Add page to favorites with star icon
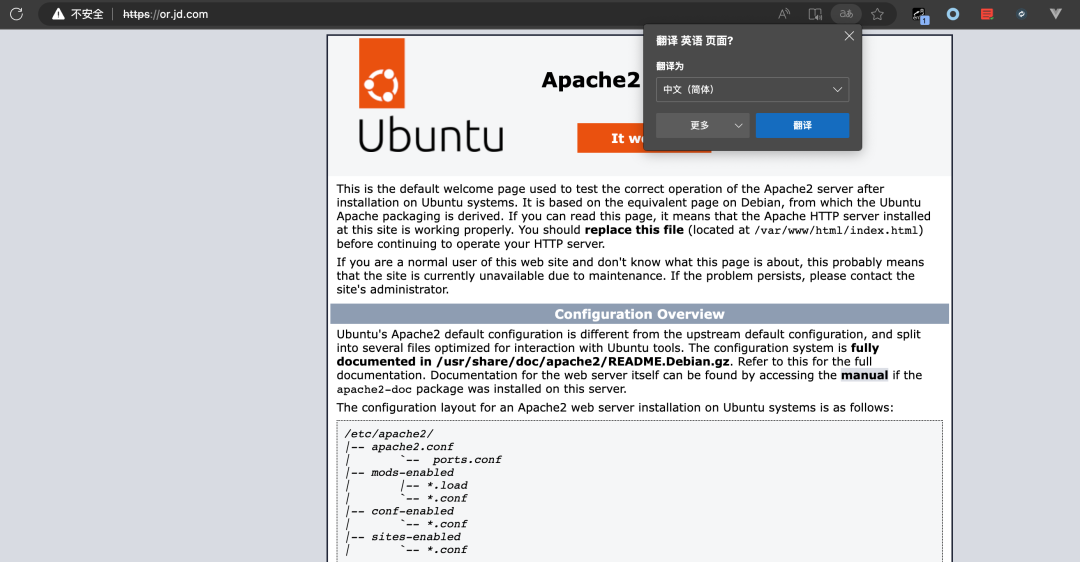This screenshot has width=1080, height=562. (878, 14)
